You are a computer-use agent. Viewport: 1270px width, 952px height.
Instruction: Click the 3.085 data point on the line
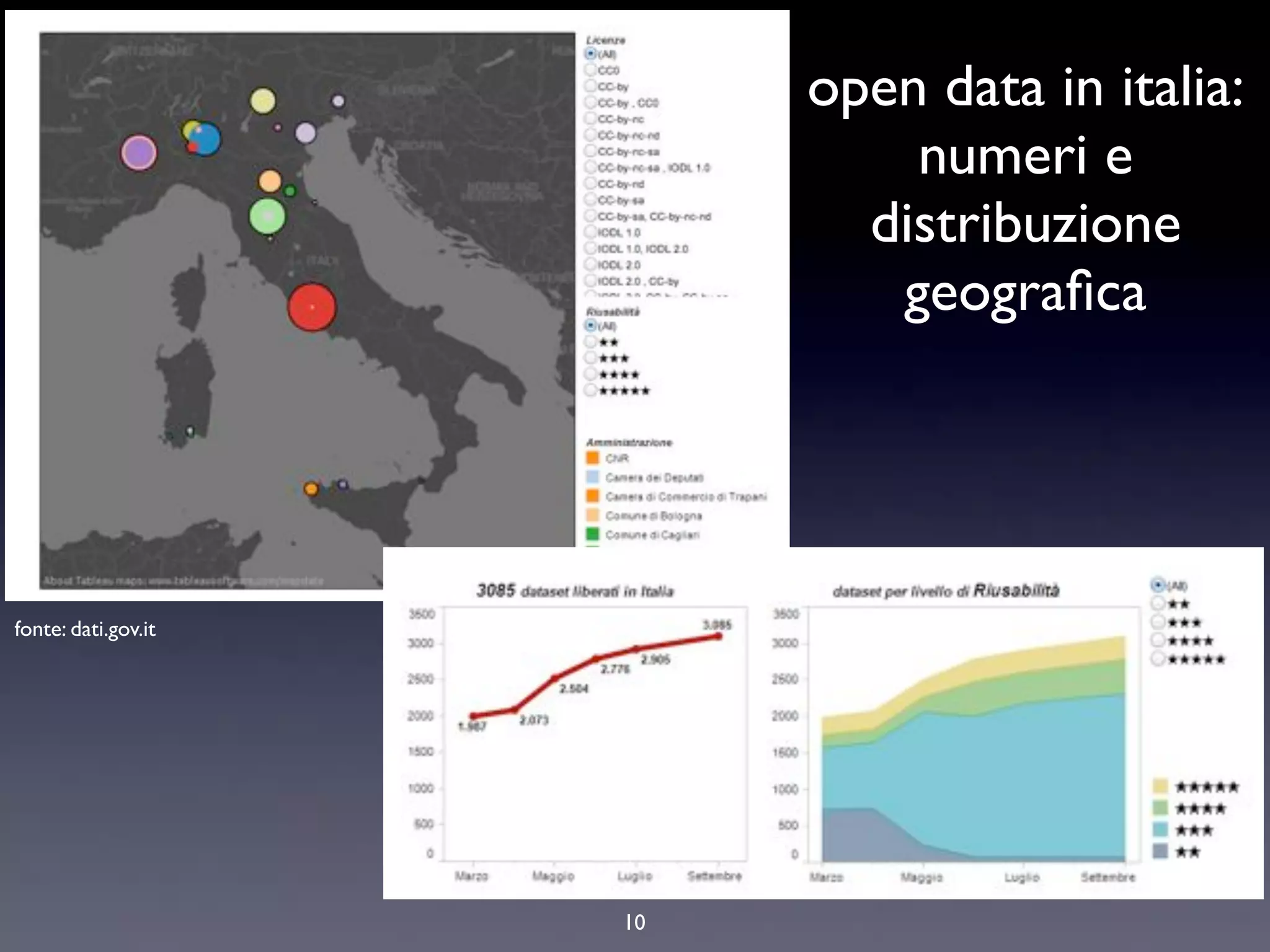(x=719, y=636)
